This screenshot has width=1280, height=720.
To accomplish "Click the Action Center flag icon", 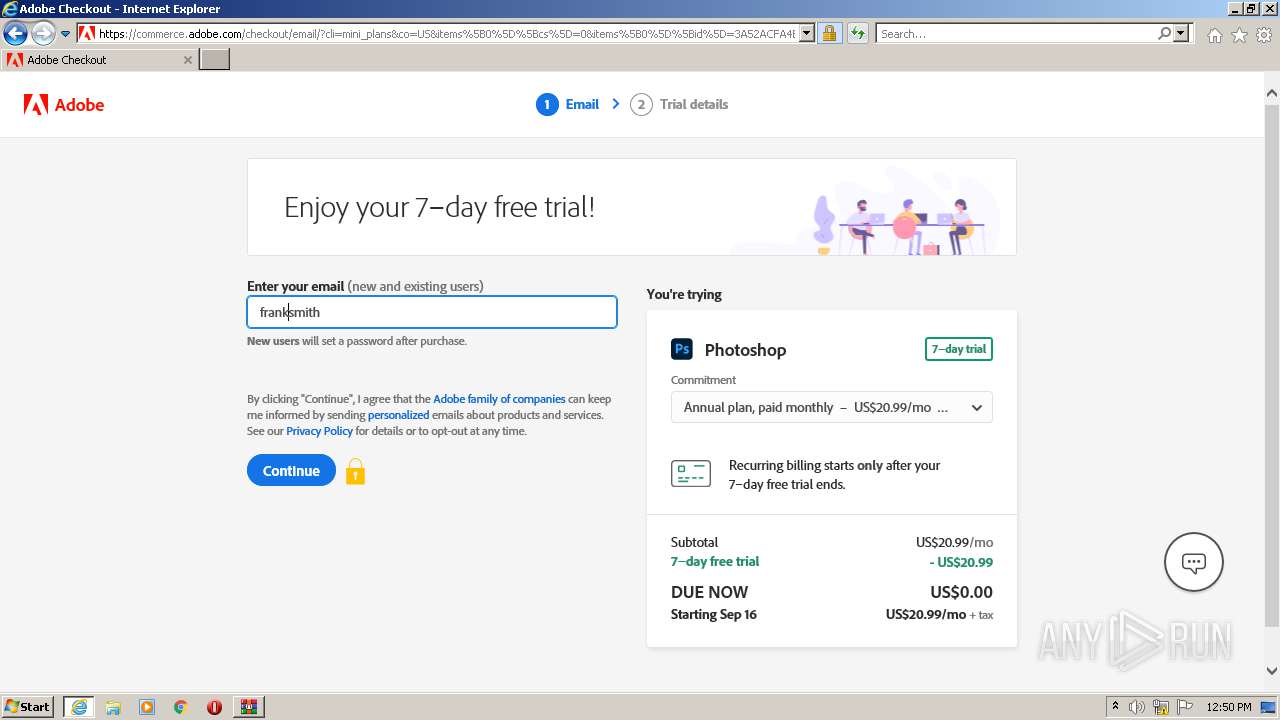I will 1185,707.
